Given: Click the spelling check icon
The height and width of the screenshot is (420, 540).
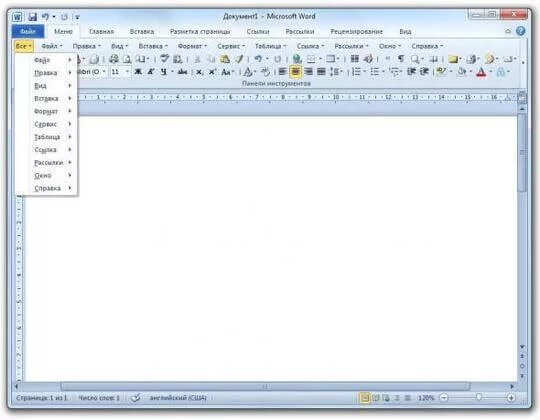Looking at the screenshot, I should pos(165,59).
